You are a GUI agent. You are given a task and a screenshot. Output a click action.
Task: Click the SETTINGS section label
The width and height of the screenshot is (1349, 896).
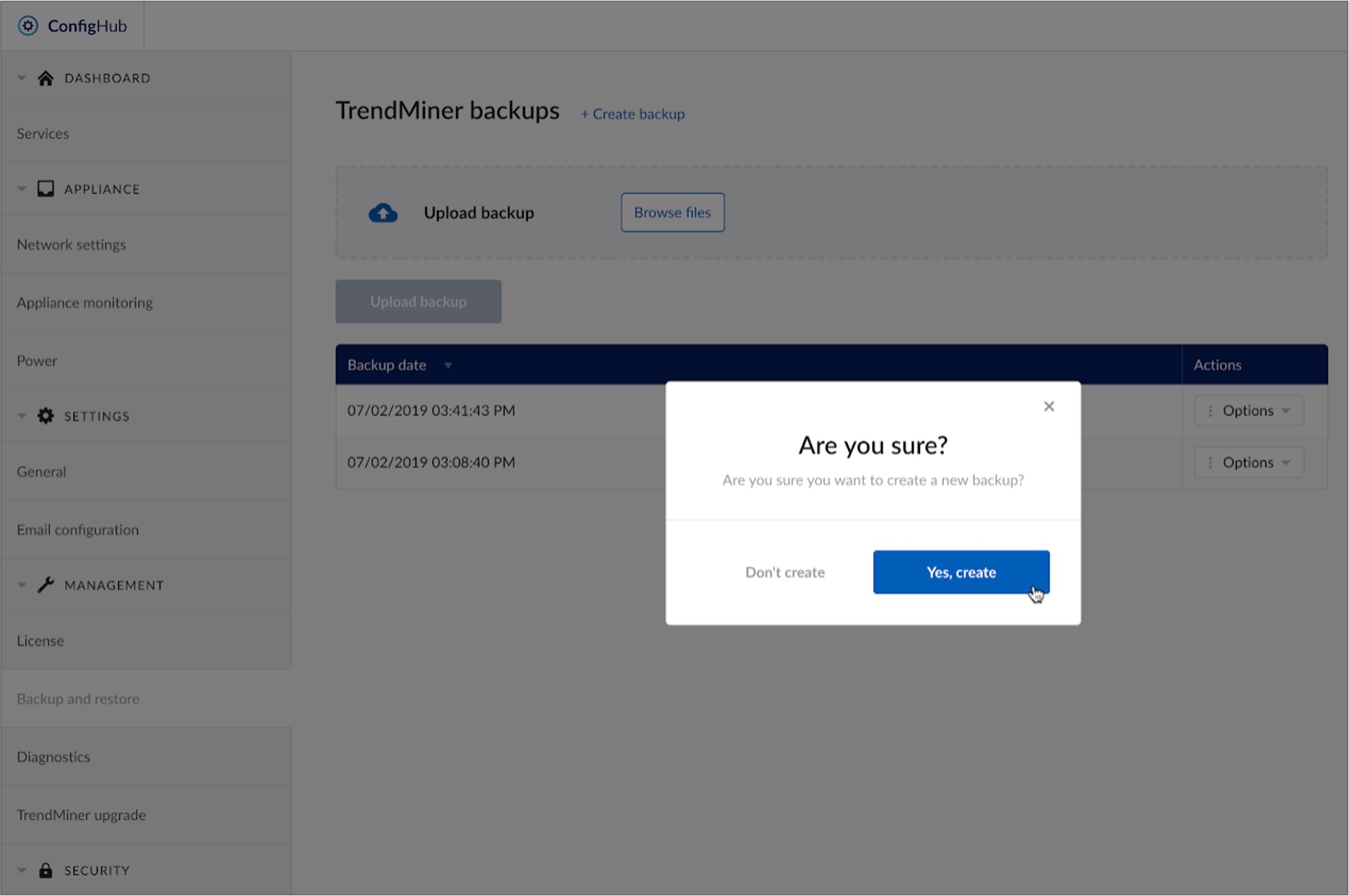(97, 416)
